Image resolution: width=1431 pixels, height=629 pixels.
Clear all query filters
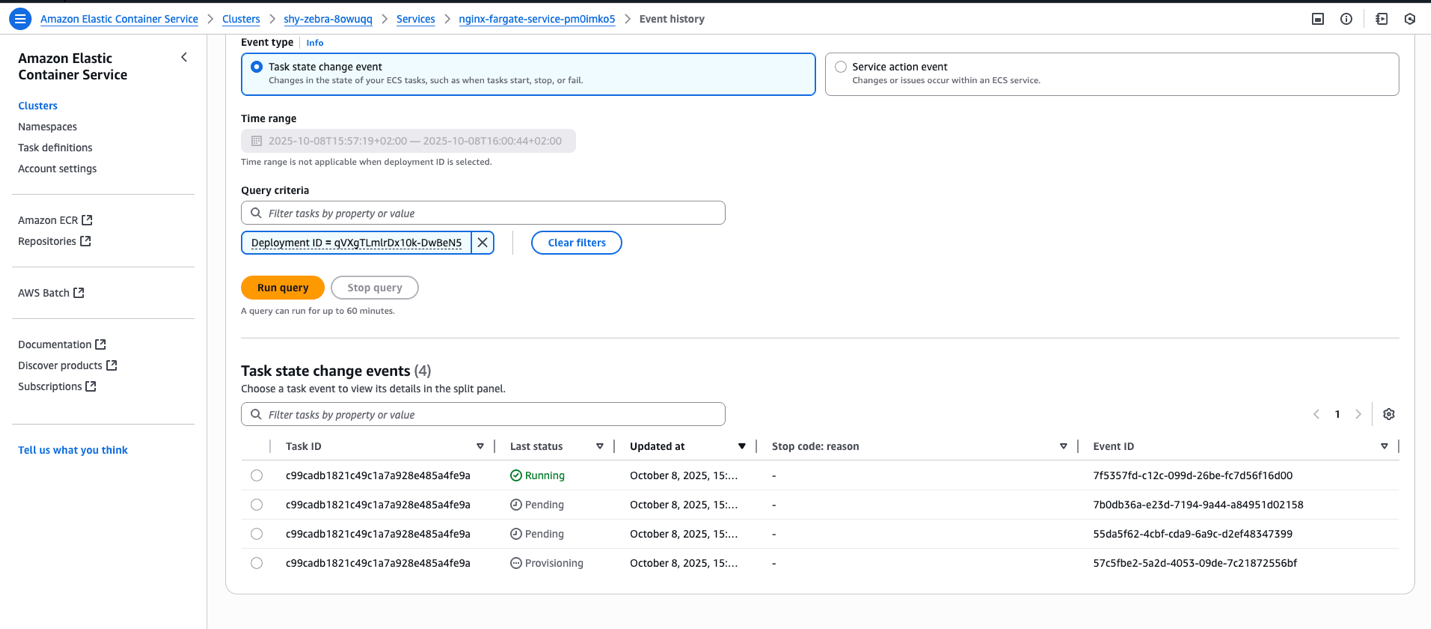tap(576, 242)
